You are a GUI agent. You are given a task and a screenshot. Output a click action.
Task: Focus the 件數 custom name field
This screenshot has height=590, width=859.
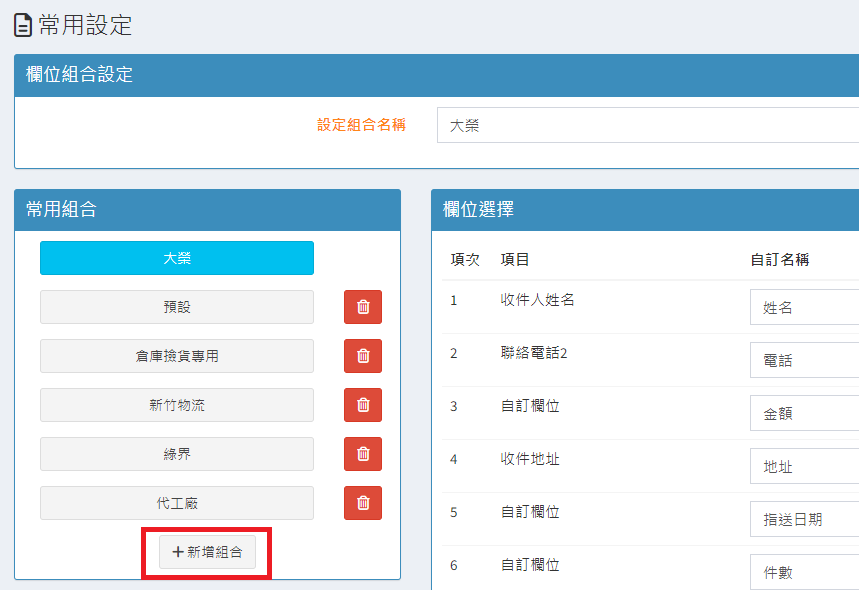tap(804, 572)
